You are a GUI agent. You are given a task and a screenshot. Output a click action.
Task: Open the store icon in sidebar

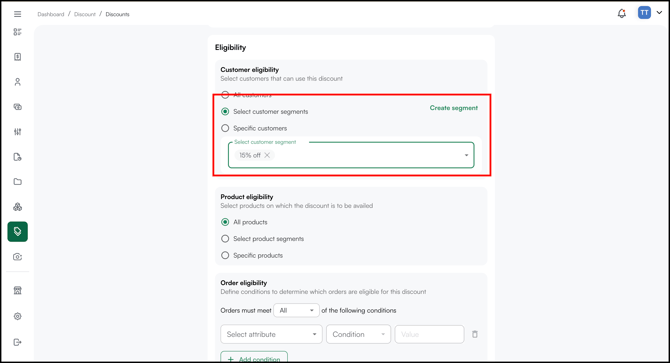(x=18, y=290)
